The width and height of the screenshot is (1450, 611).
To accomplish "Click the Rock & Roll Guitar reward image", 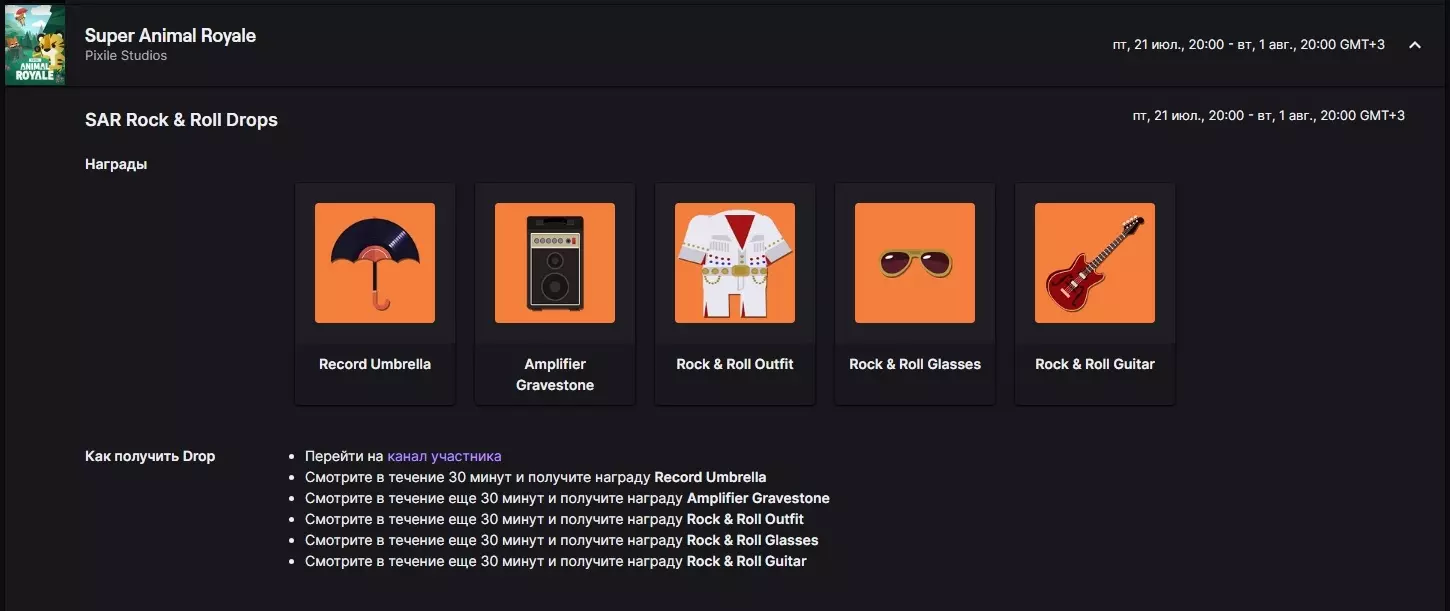I will [x=1095, y=263].
